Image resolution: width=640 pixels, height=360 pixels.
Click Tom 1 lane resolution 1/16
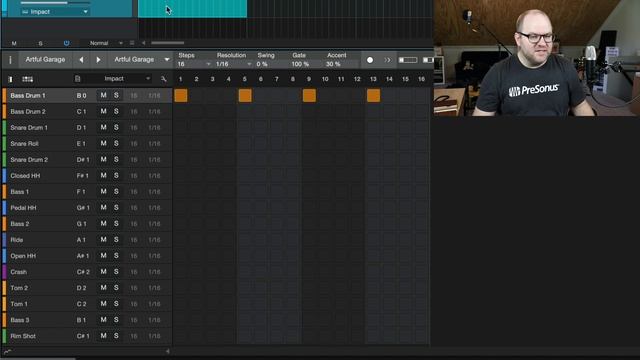[x=154, y=304]
